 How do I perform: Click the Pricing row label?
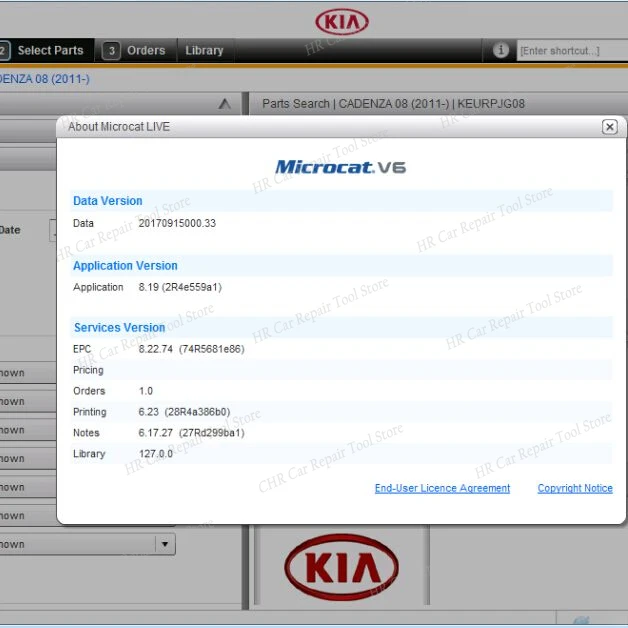[88, 370]
